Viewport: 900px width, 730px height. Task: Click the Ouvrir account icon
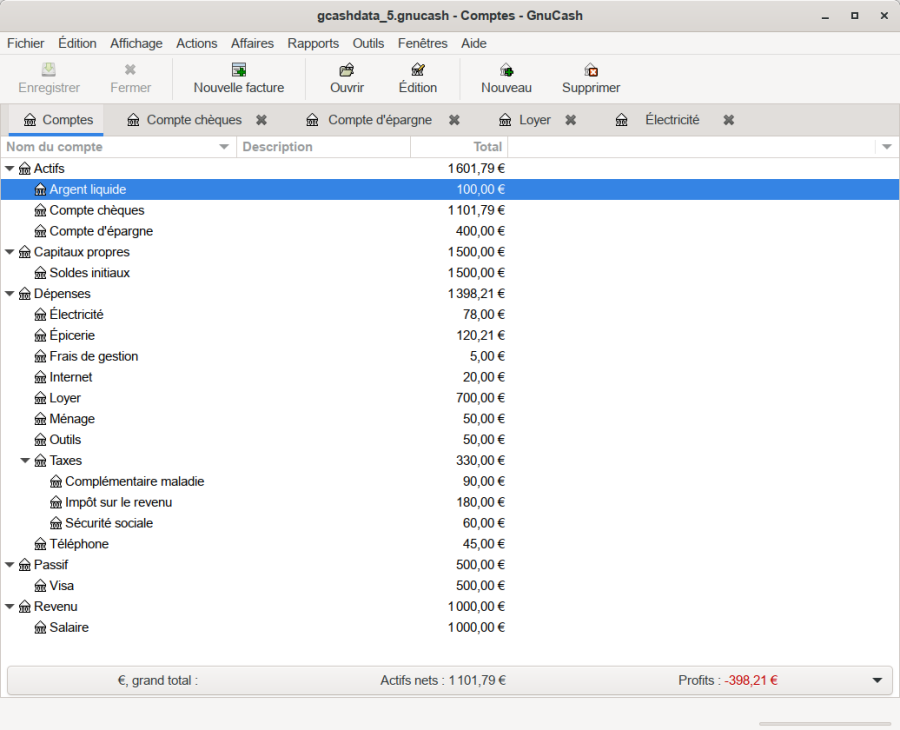coord(346,70)
